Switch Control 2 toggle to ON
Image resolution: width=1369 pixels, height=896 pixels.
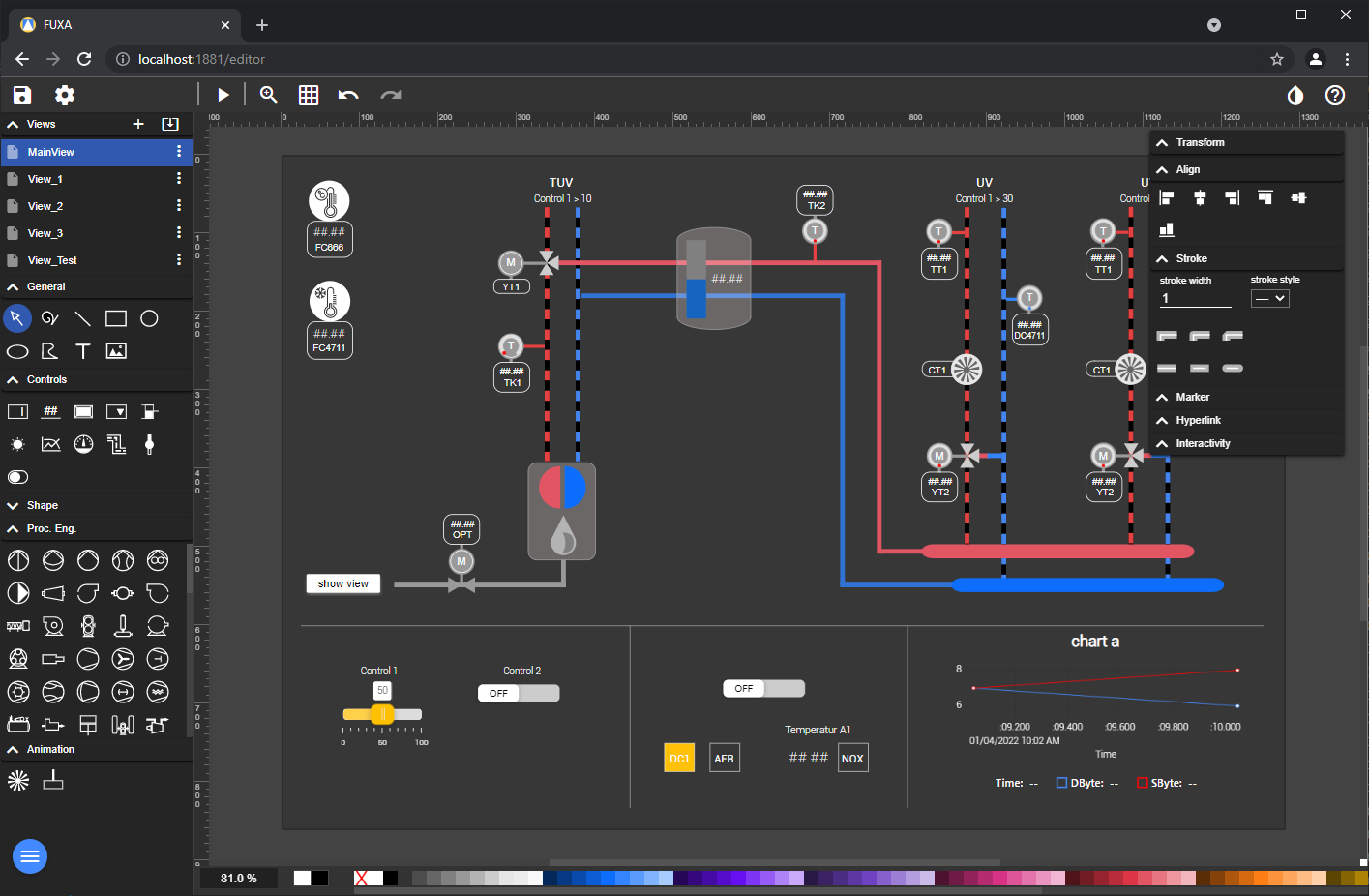(519, 693)
